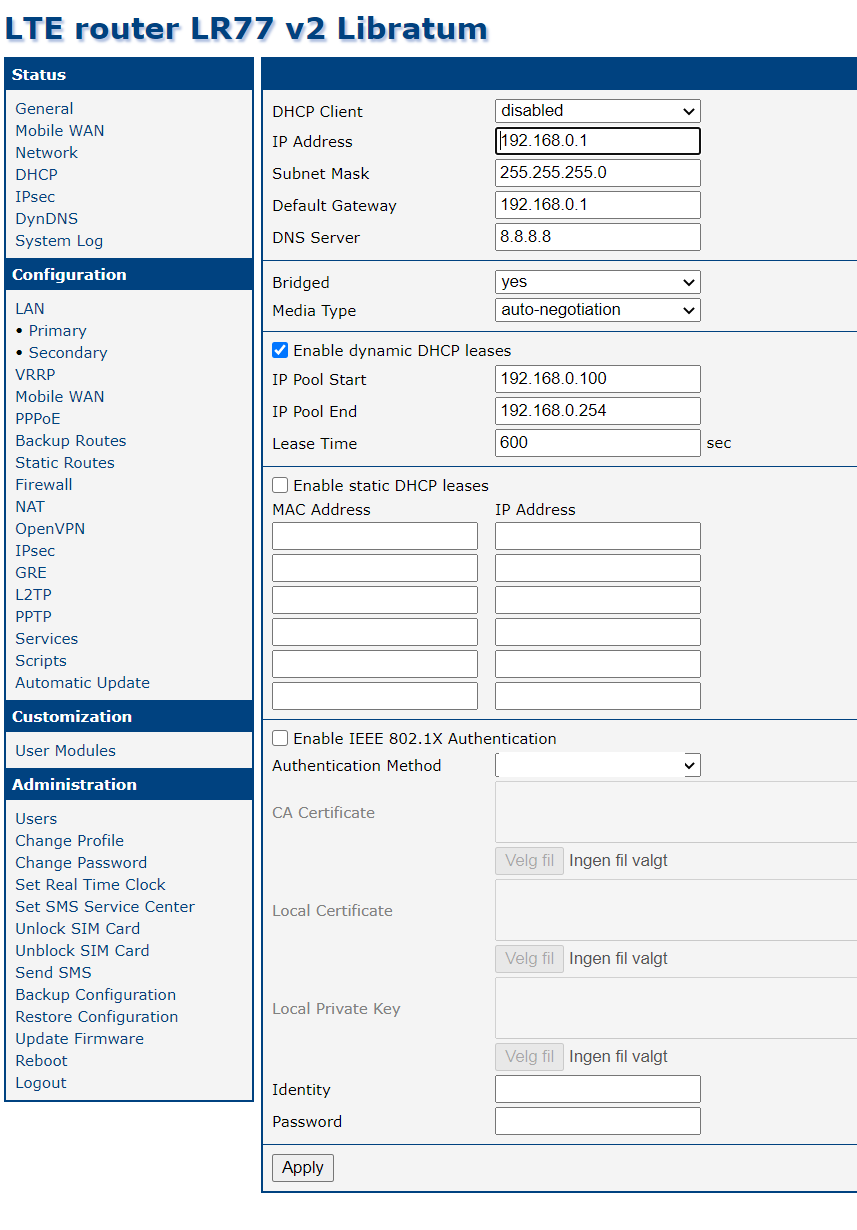The image size is (857, 1230).
Task: Click first static lease IP Address field
Action: click(598, 536)
